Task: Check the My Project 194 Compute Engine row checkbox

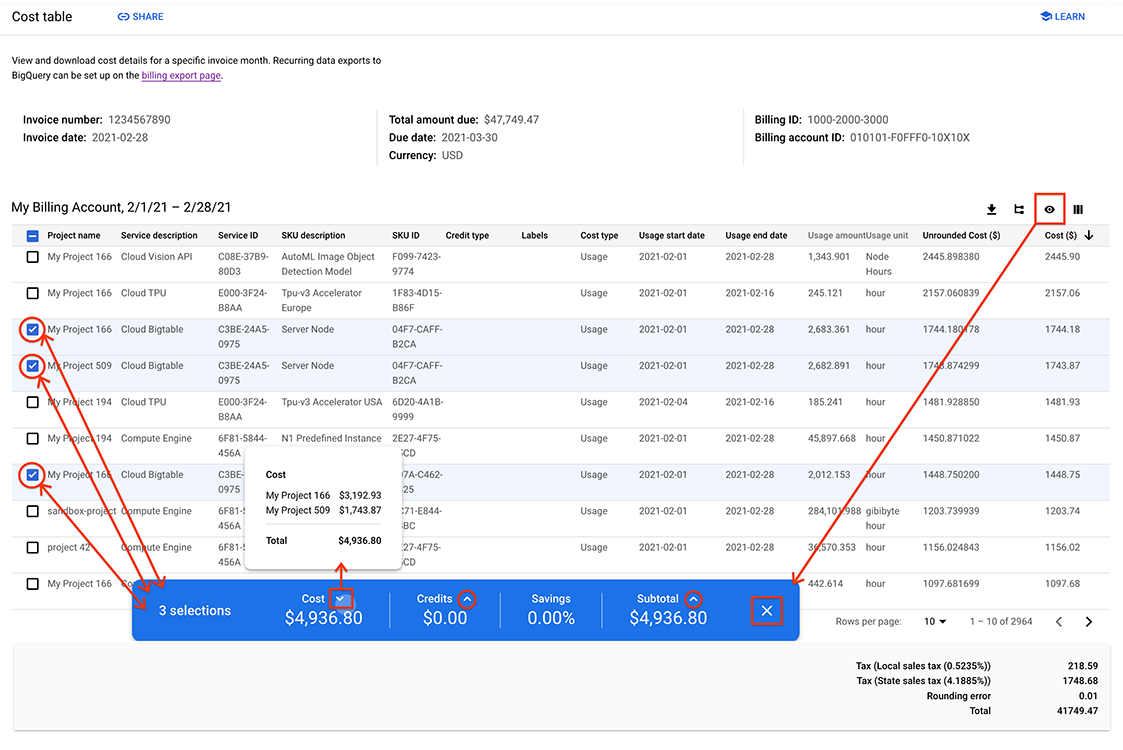Action: click(x=32, y=438)
